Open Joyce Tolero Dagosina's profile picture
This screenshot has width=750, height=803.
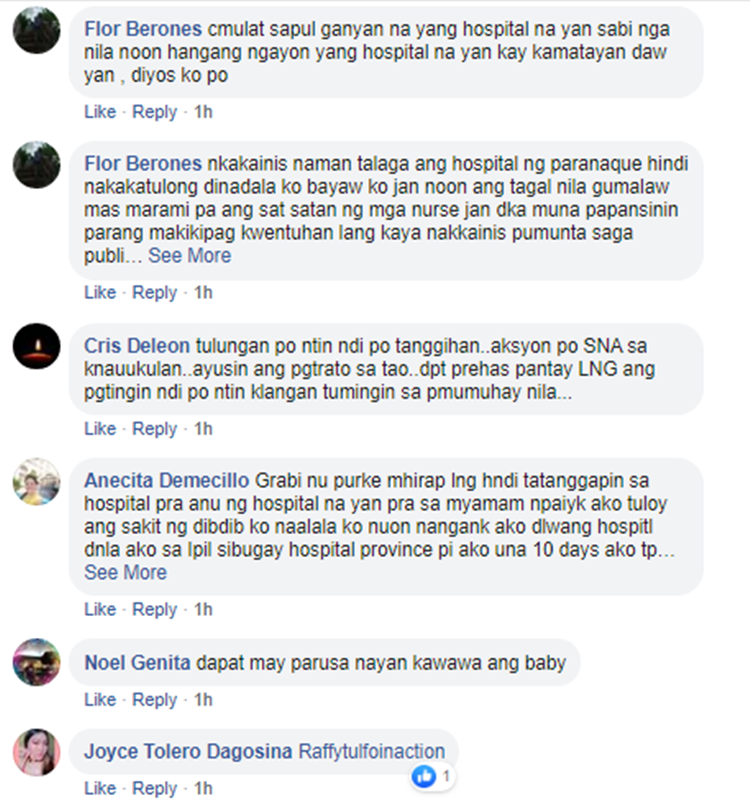(36, 752)
